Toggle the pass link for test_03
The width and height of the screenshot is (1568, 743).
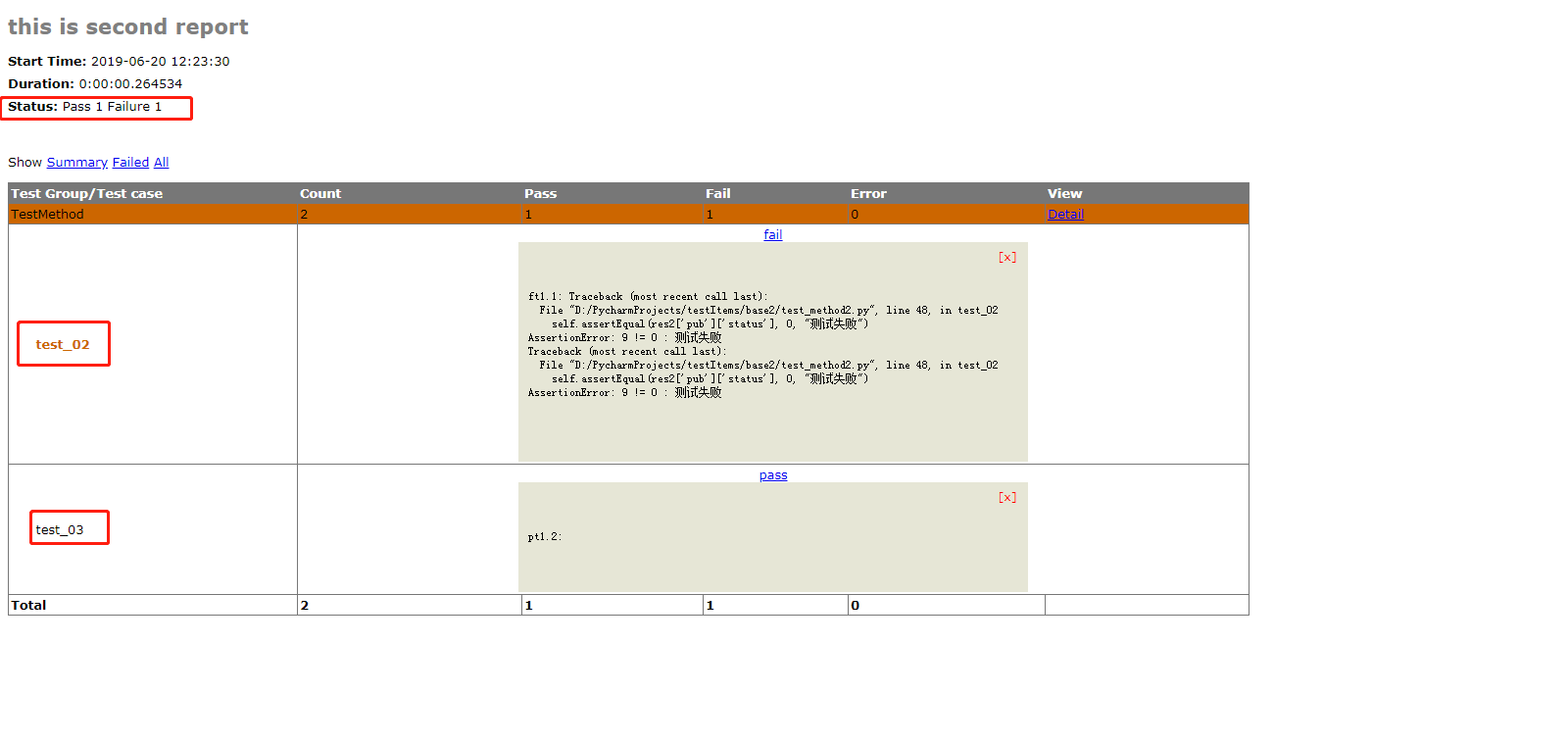(773, 475)
